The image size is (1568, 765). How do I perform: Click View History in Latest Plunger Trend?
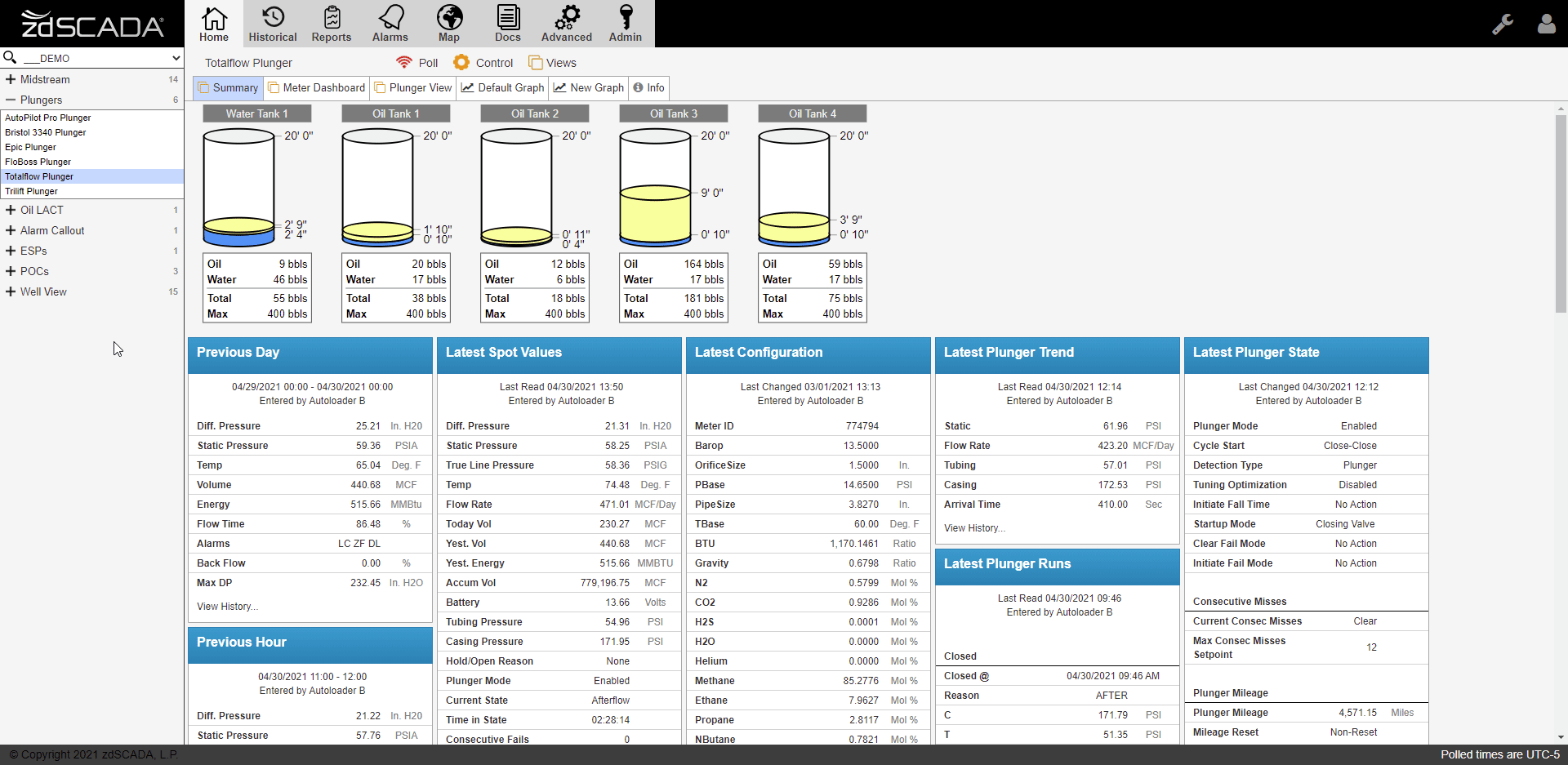tap(974, 528)
